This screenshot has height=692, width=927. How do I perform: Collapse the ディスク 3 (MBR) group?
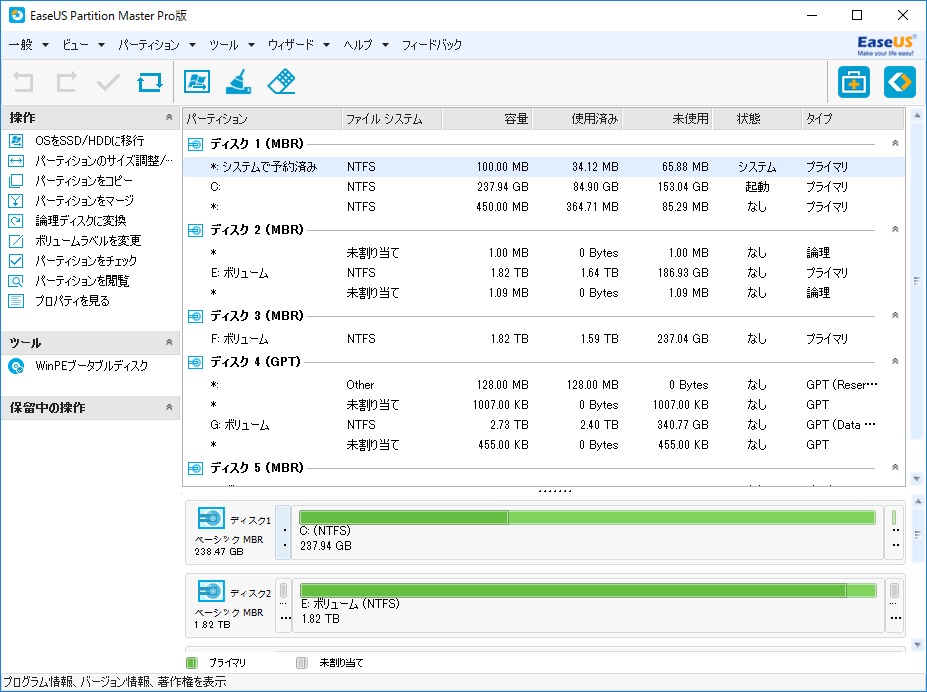pos(895,316)
